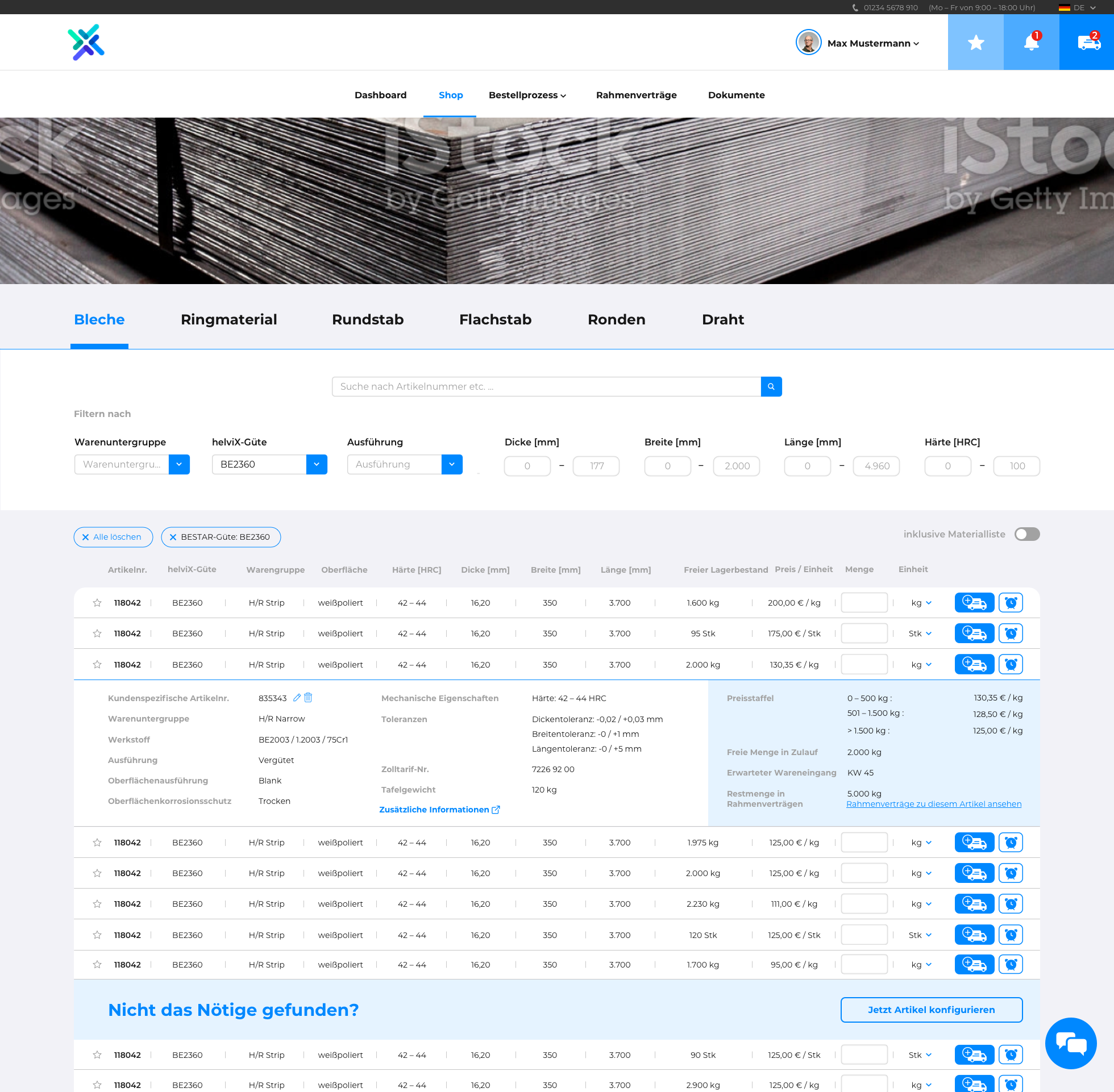Click the favorites star icon in header
The image size is (1114, 1092).
(x=975, y=43)
